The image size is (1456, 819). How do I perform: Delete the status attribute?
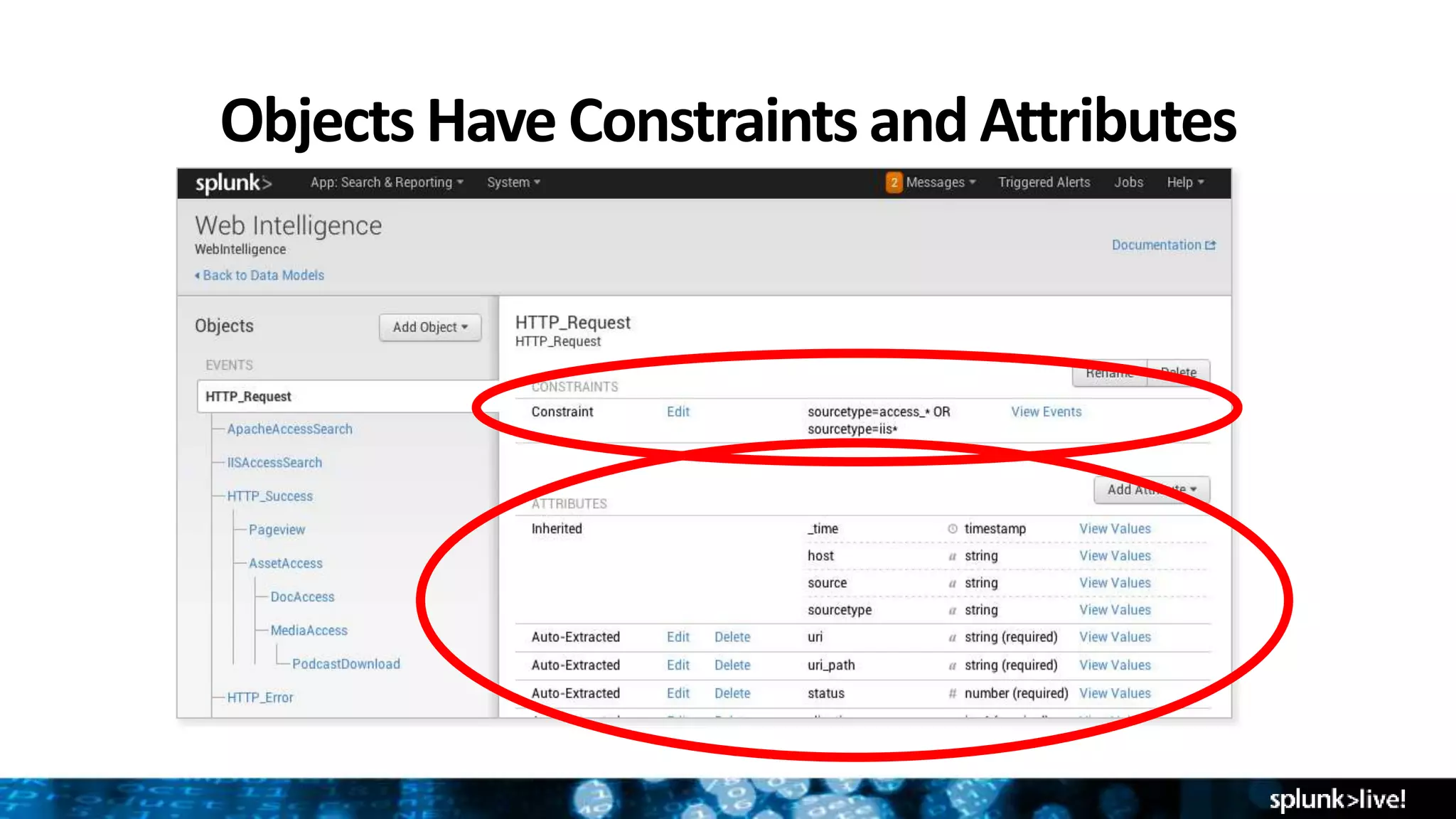pyautogui.click(x=732, y=693)
